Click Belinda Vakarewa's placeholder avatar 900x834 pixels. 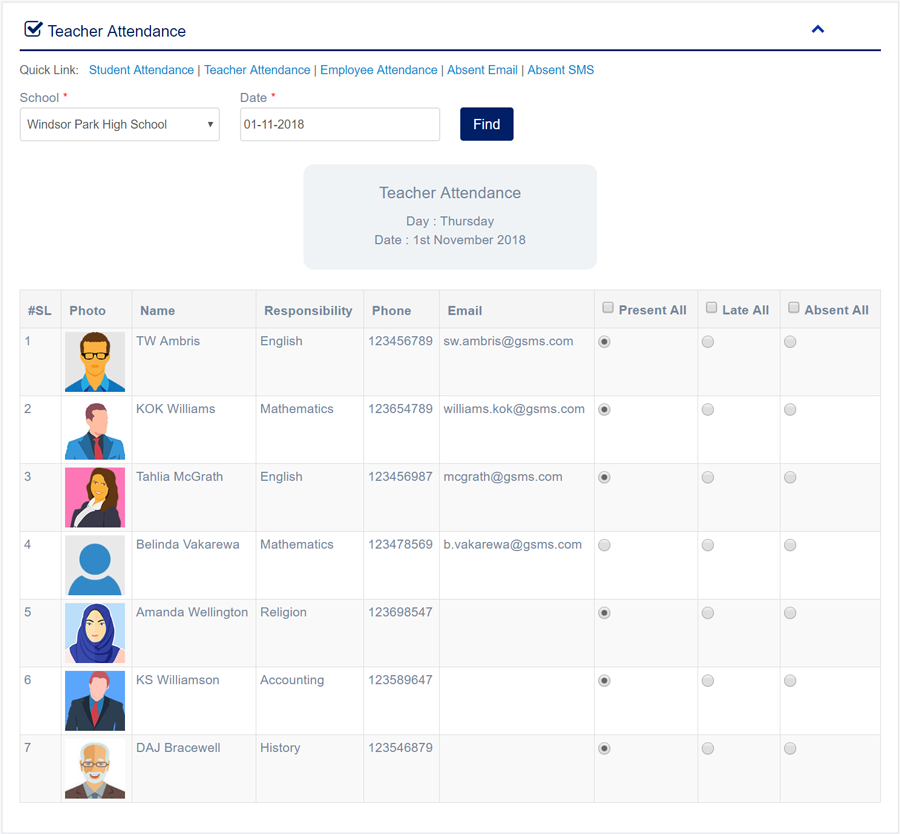pyautogui.click(x=95, y=565)
